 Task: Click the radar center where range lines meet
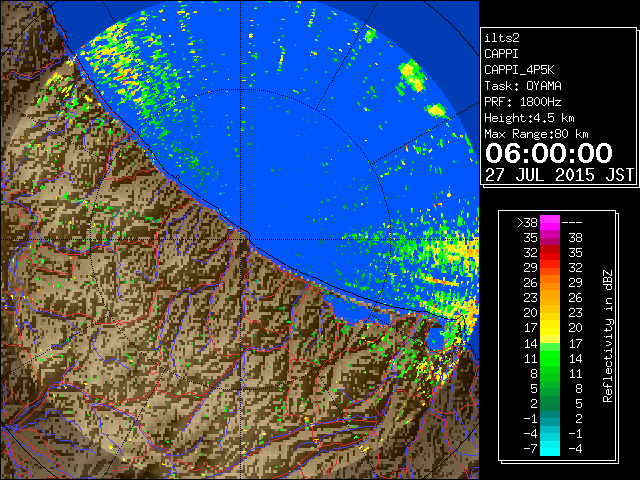click(x=241, y=239)
